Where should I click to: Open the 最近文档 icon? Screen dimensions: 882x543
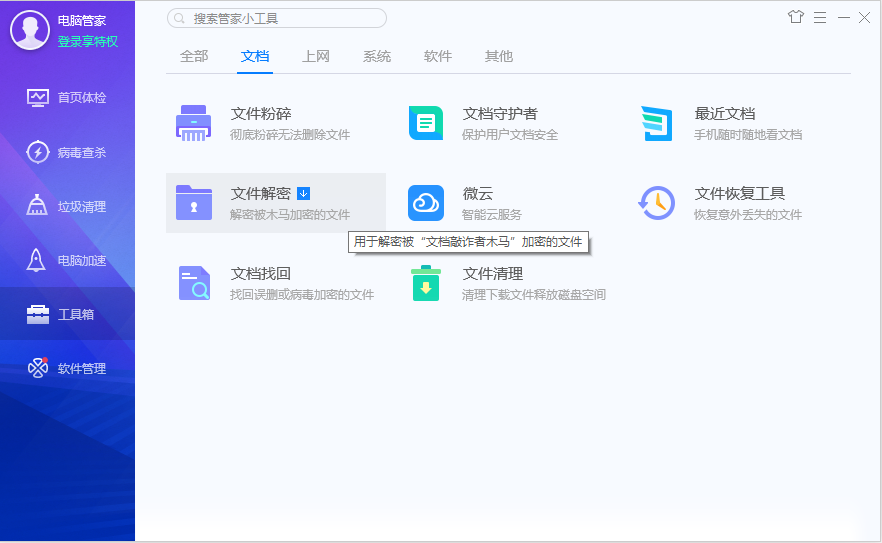(x=656, y=123)
